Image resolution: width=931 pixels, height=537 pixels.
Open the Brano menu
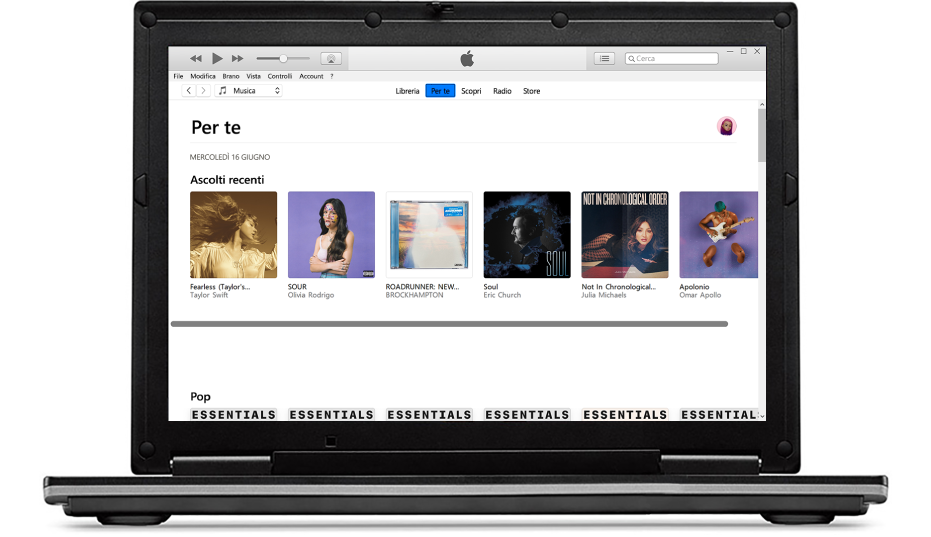pos(231,76)
